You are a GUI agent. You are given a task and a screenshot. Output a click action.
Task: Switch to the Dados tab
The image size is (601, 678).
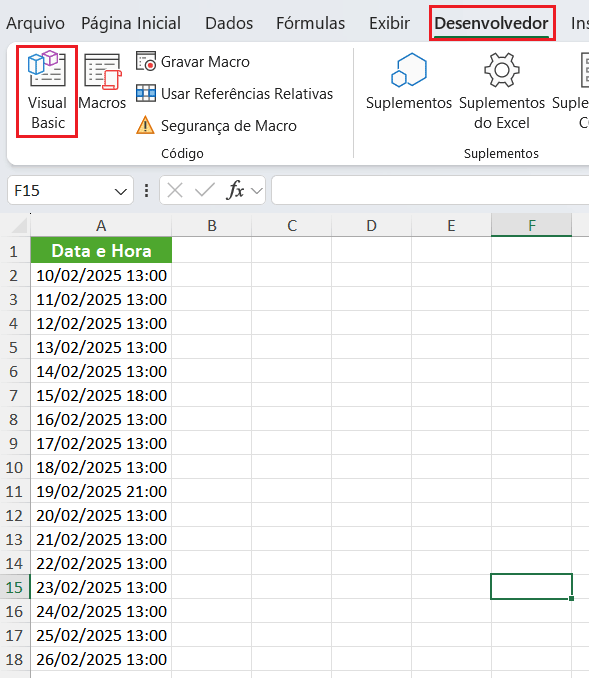(228, 23)
